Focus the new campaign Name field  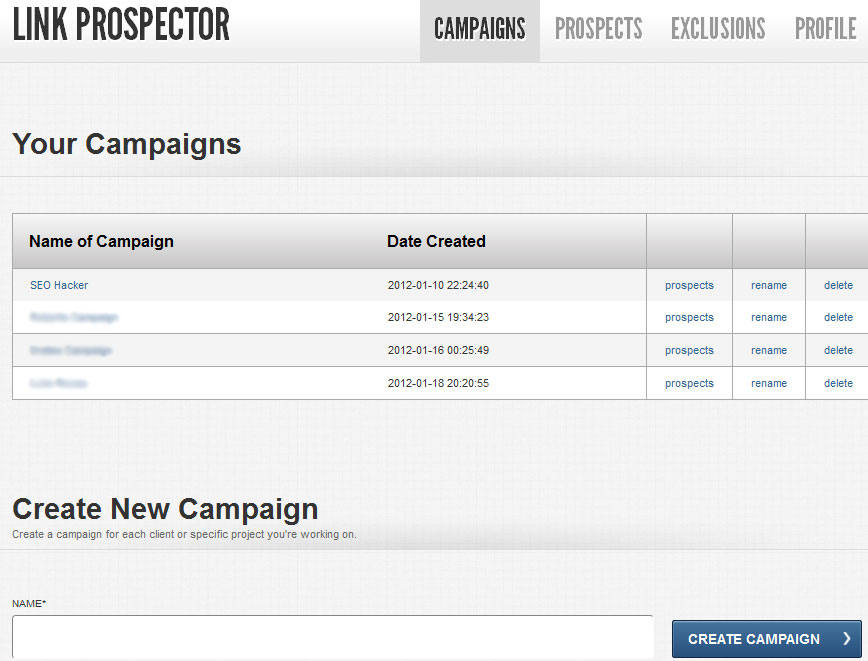pos(332,637)
